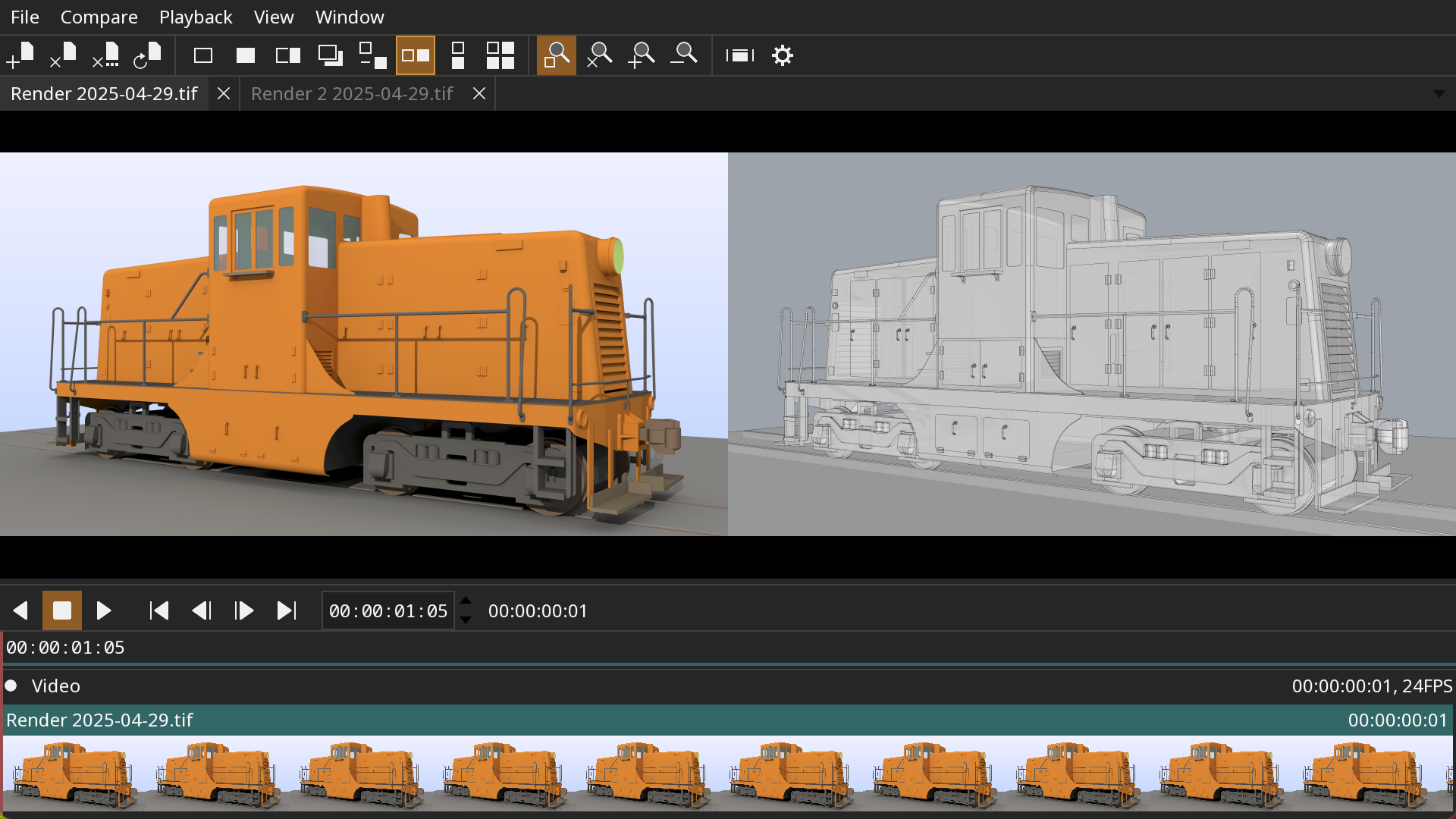Step forward one frame
The height and width of the screenshot is (819, 1456).
(x=244, y=610)
